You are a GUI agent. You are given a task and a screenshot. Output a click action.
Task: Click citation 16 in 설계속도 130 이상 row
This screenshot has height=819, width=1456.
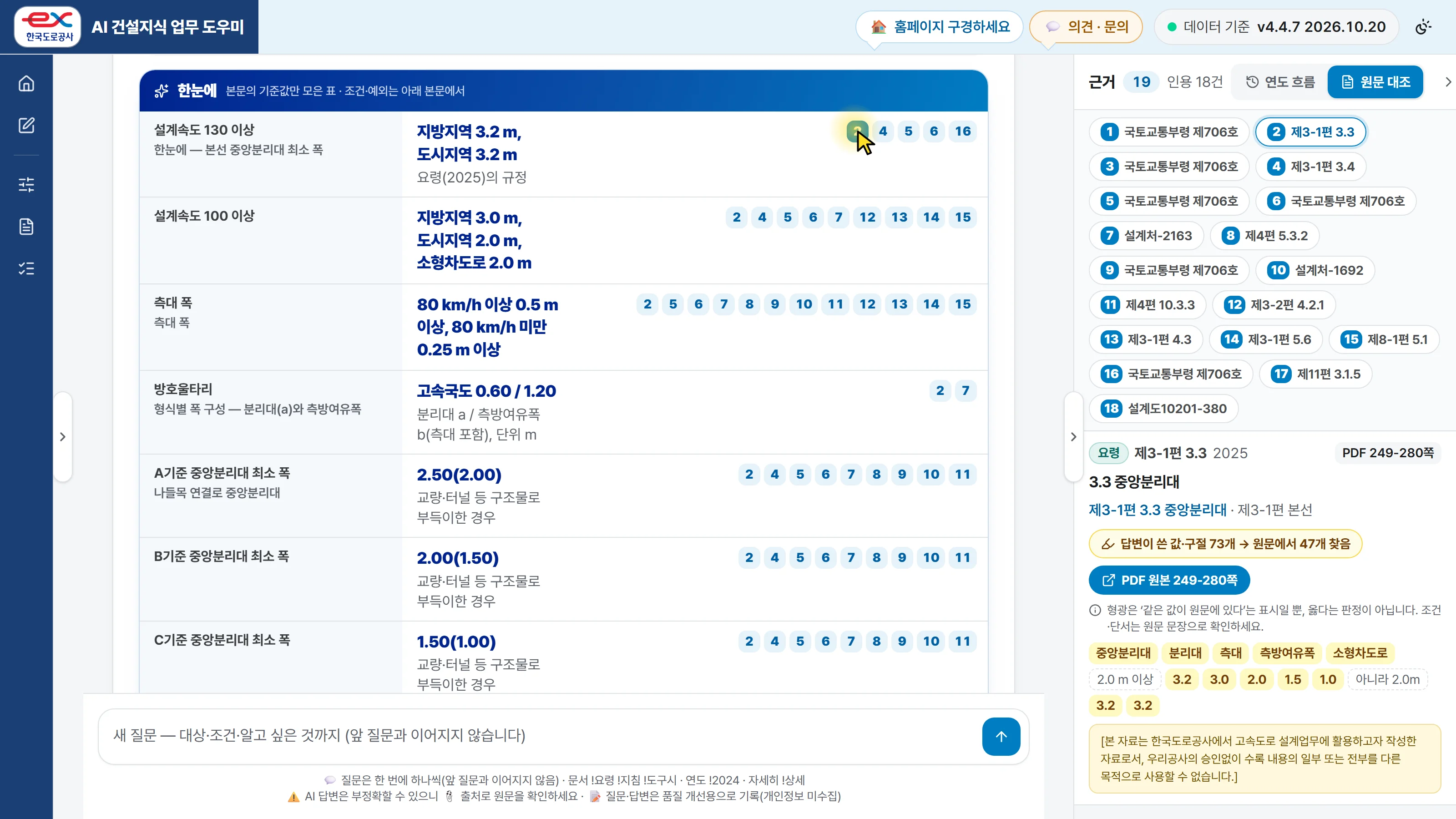[963, 131]
